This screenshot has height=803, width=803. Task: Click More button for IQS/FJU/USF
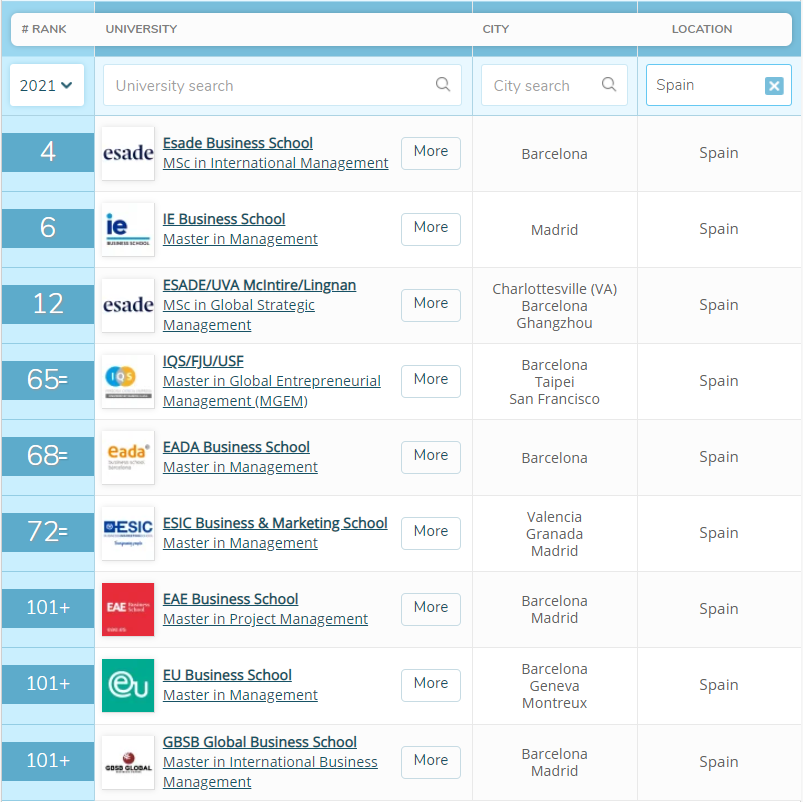(x=431, y=381)
